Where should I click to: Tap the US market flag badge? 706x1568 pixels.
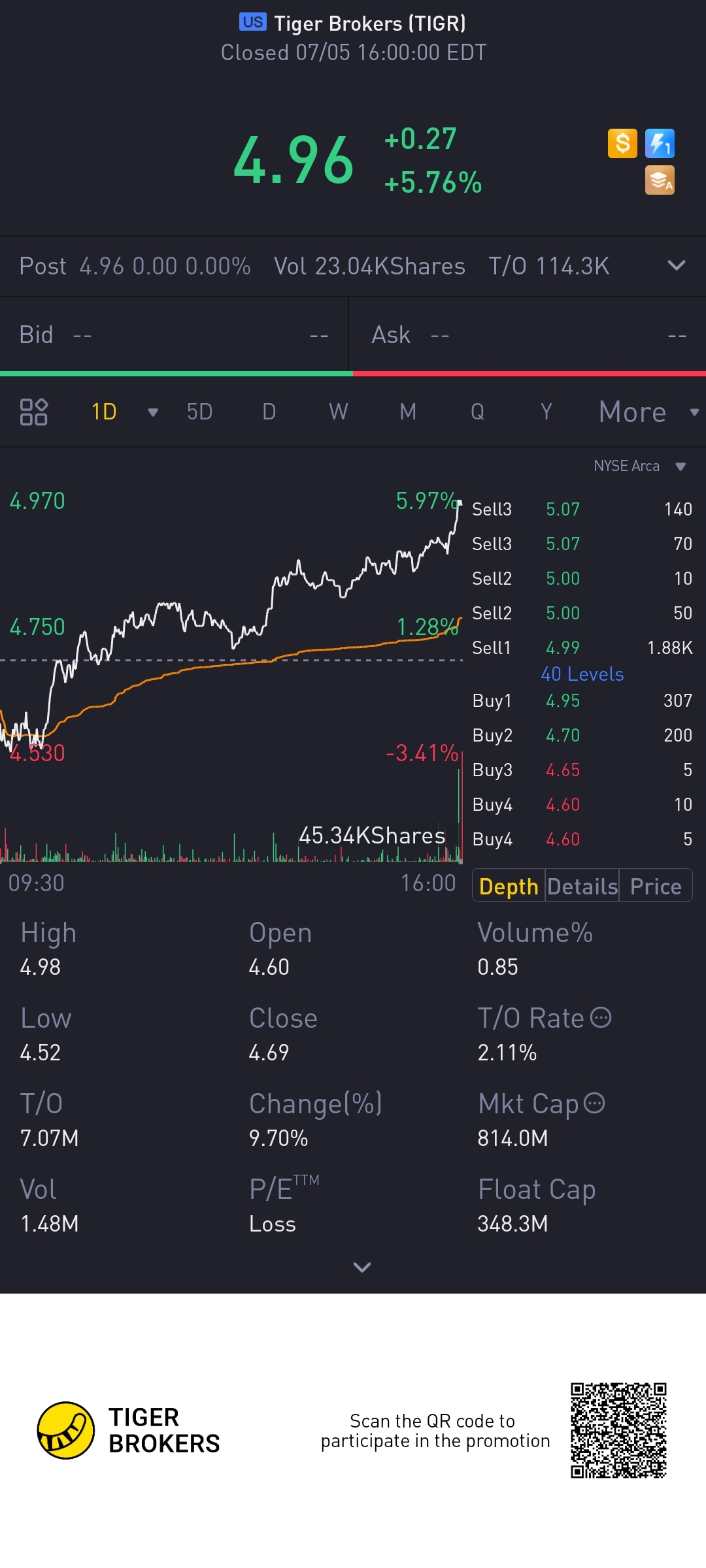(253, 22)
